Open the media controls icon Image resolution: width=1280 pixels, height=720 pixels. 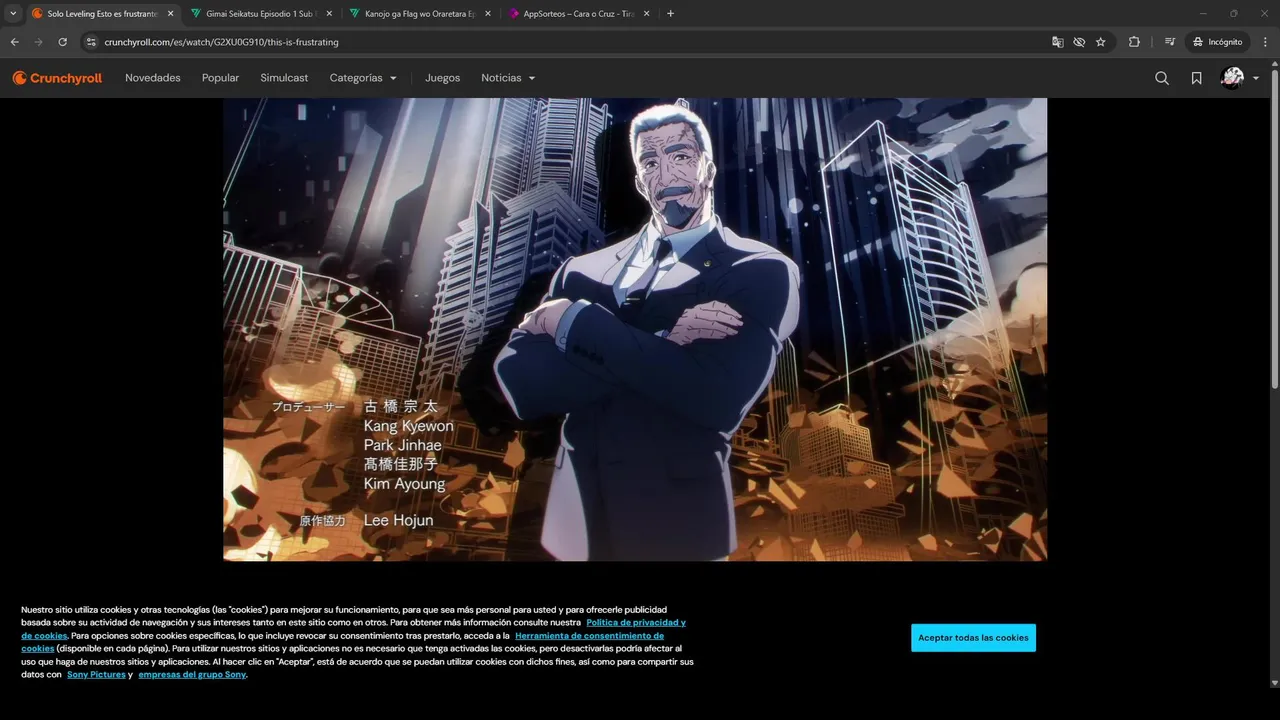click(1170, 42)
